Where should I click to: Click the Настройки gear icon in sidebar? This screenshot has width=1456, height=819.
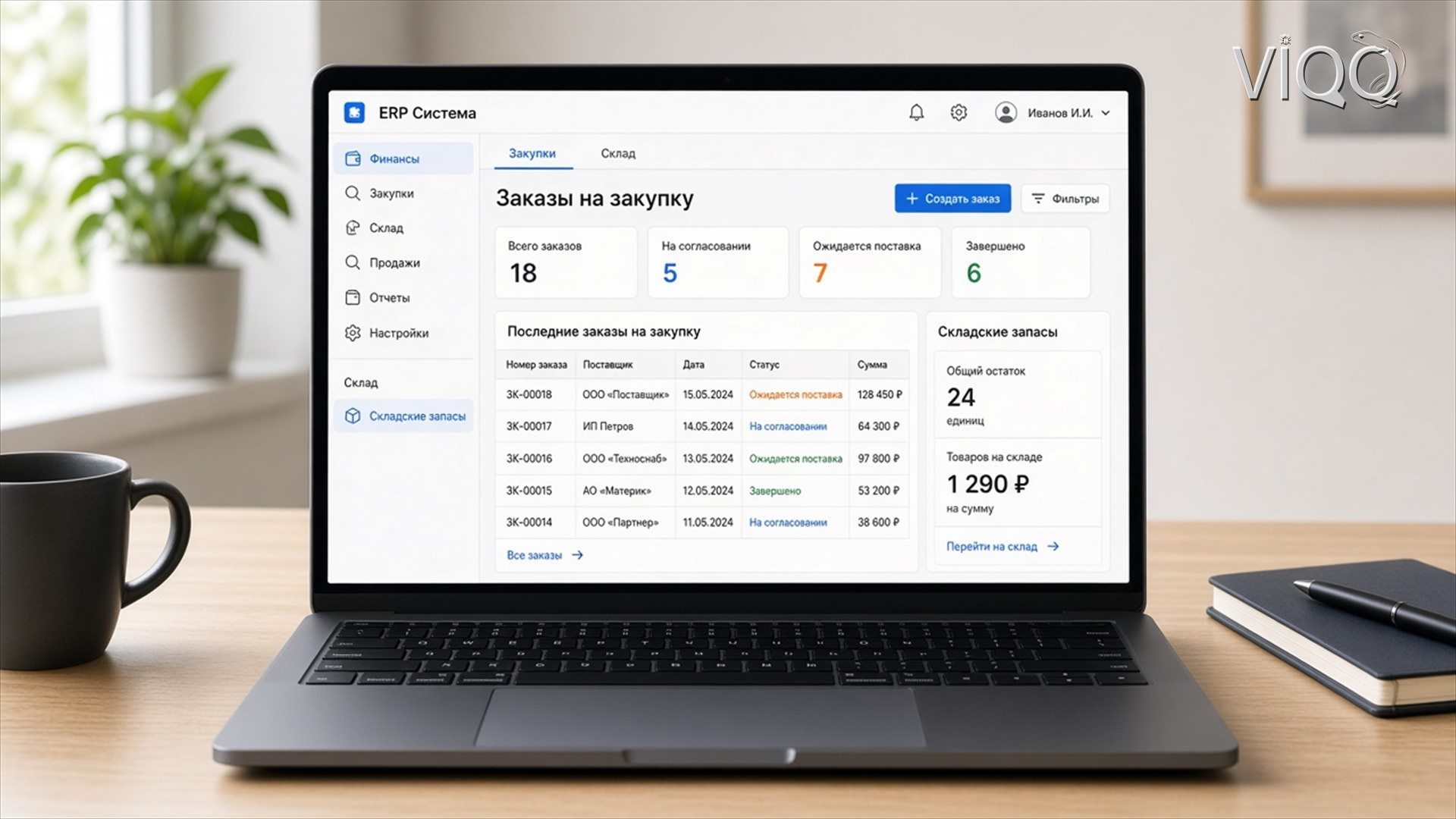click(353, 333)
